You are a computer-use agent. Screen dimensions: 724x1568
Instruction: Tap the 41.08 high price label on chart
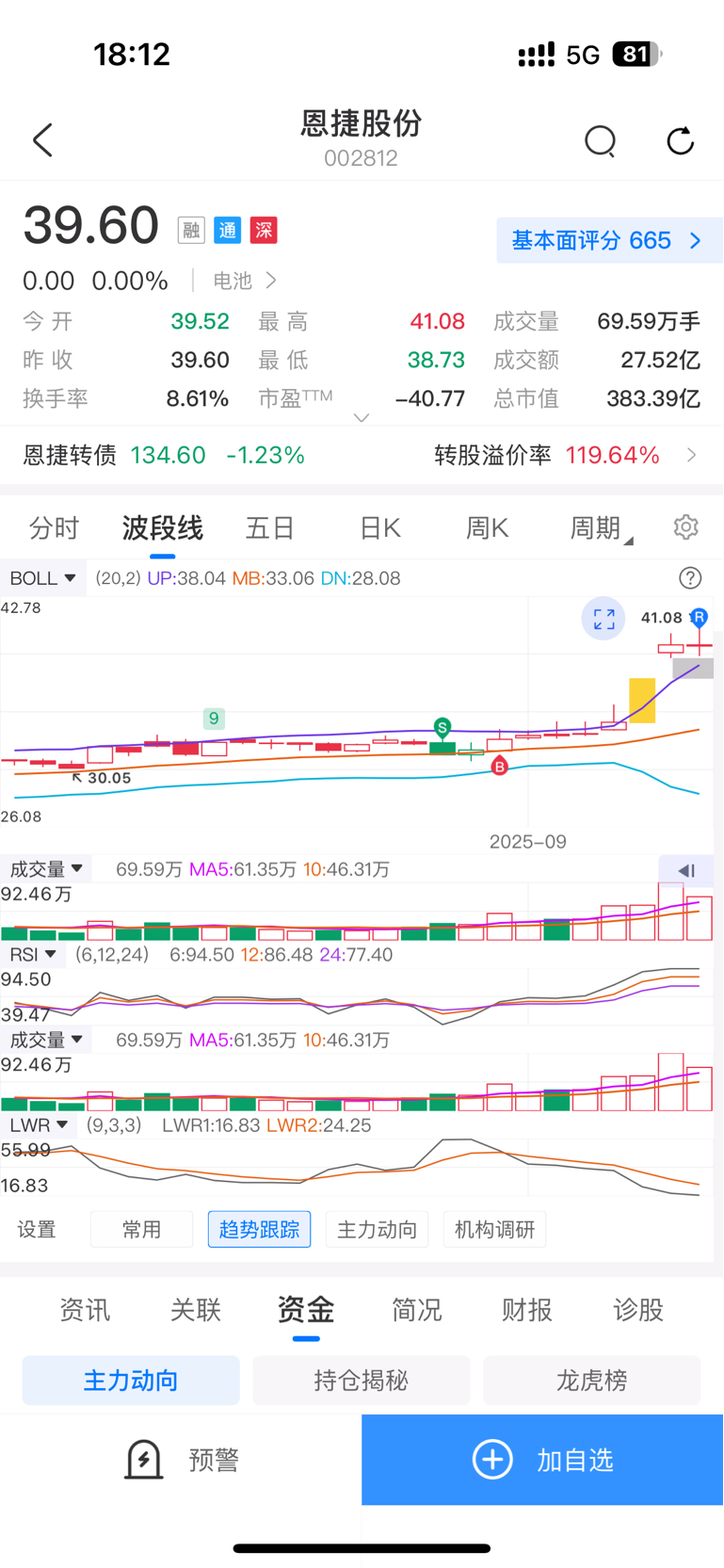(661, 618)
